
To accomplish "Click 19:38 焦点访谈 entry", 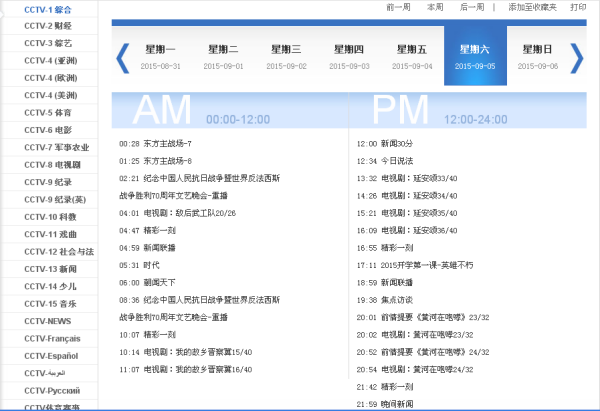I will click(x=385, y=300).
